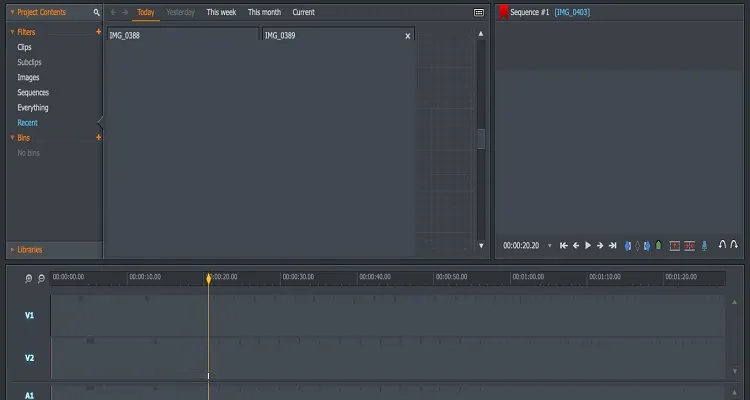Click the clip bin scroll up arrow
750x400 pixels.
tap(481, 34)
